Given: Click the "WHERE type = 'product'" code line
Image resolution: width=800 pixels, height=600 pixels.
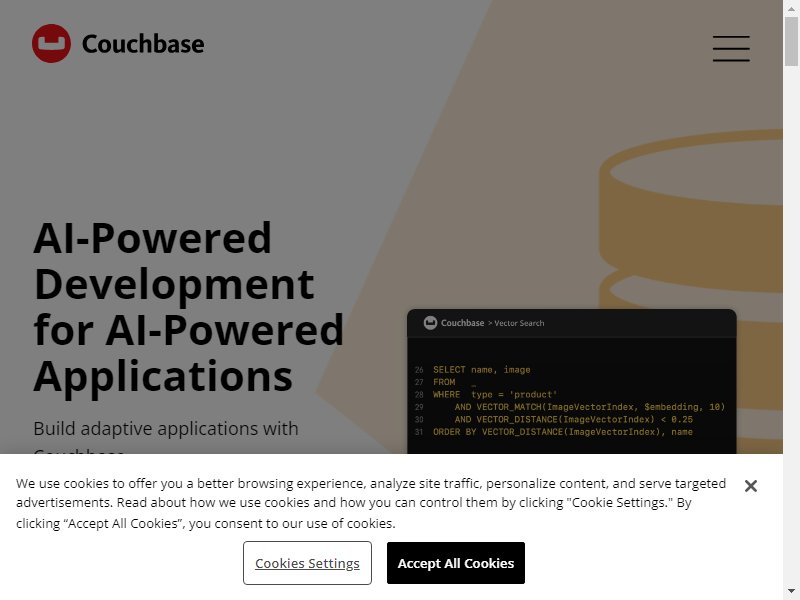Looking at the screenshot, I should (x=495, y=394).
